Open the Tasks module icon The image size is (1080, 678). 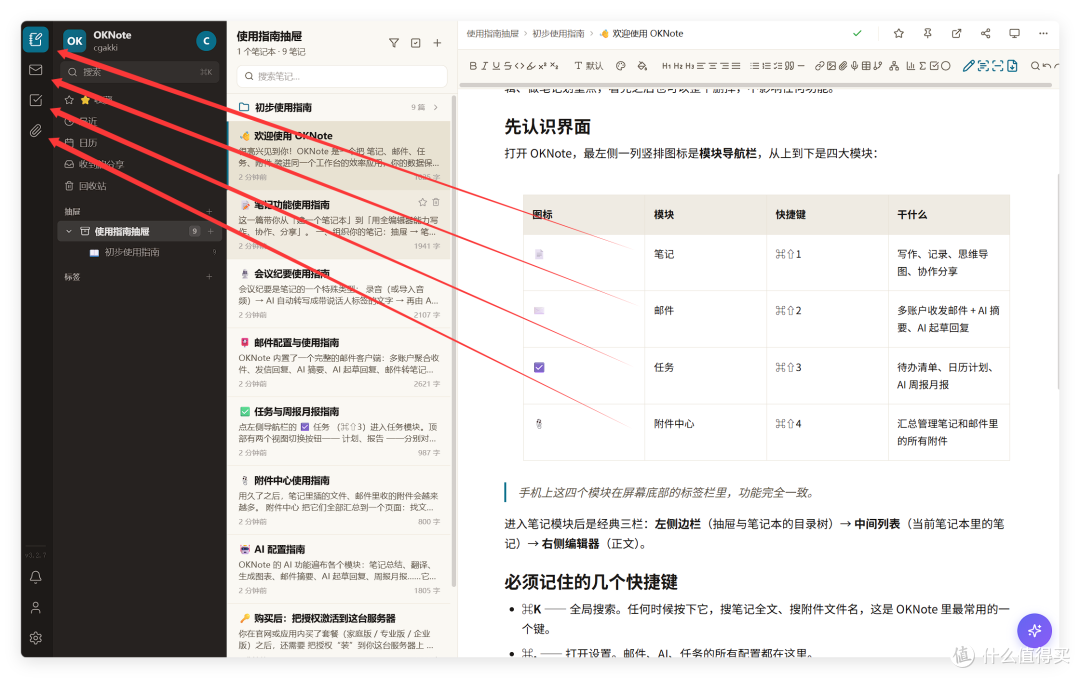point(36,100)
